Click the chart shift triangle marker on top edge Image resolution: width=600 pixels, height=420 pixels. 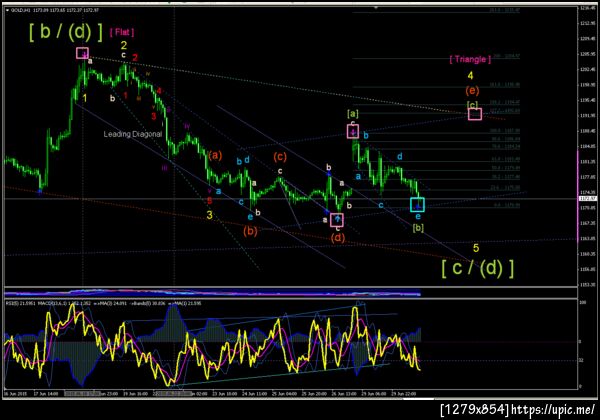(376, 7)
